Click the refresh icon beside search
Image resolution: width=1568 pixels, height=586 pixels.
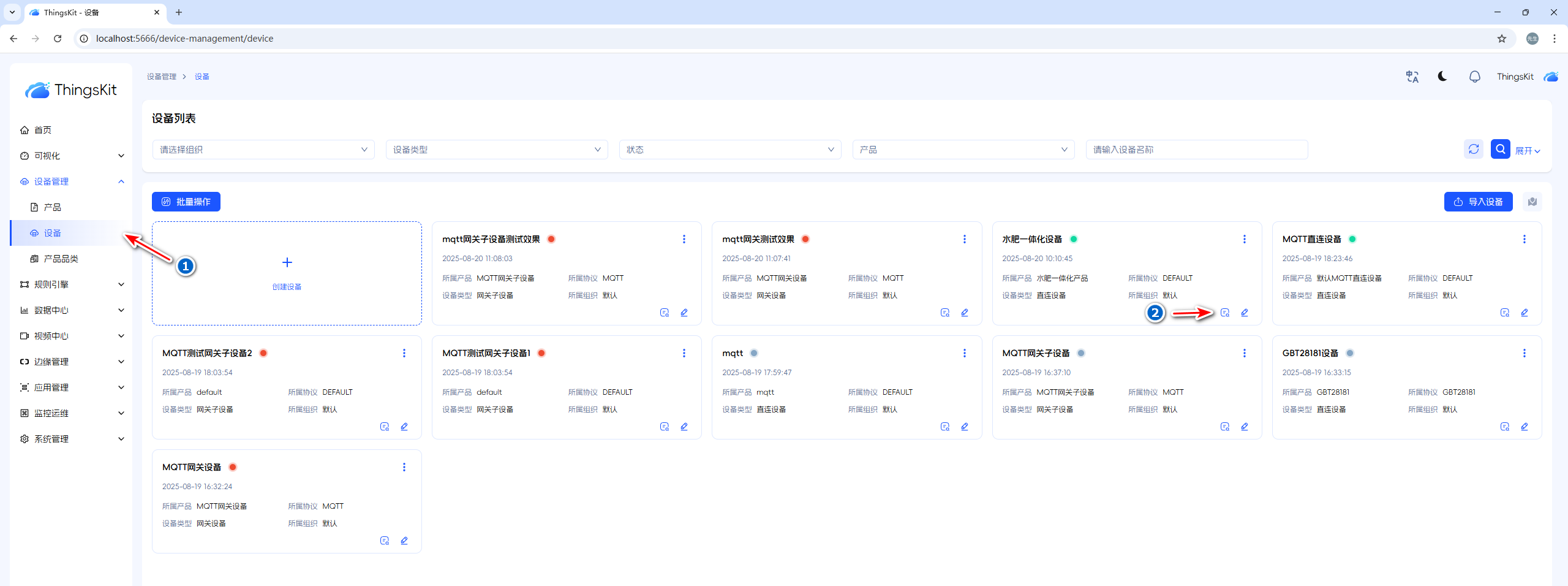pyautogui.click(x=1473, y=150)
